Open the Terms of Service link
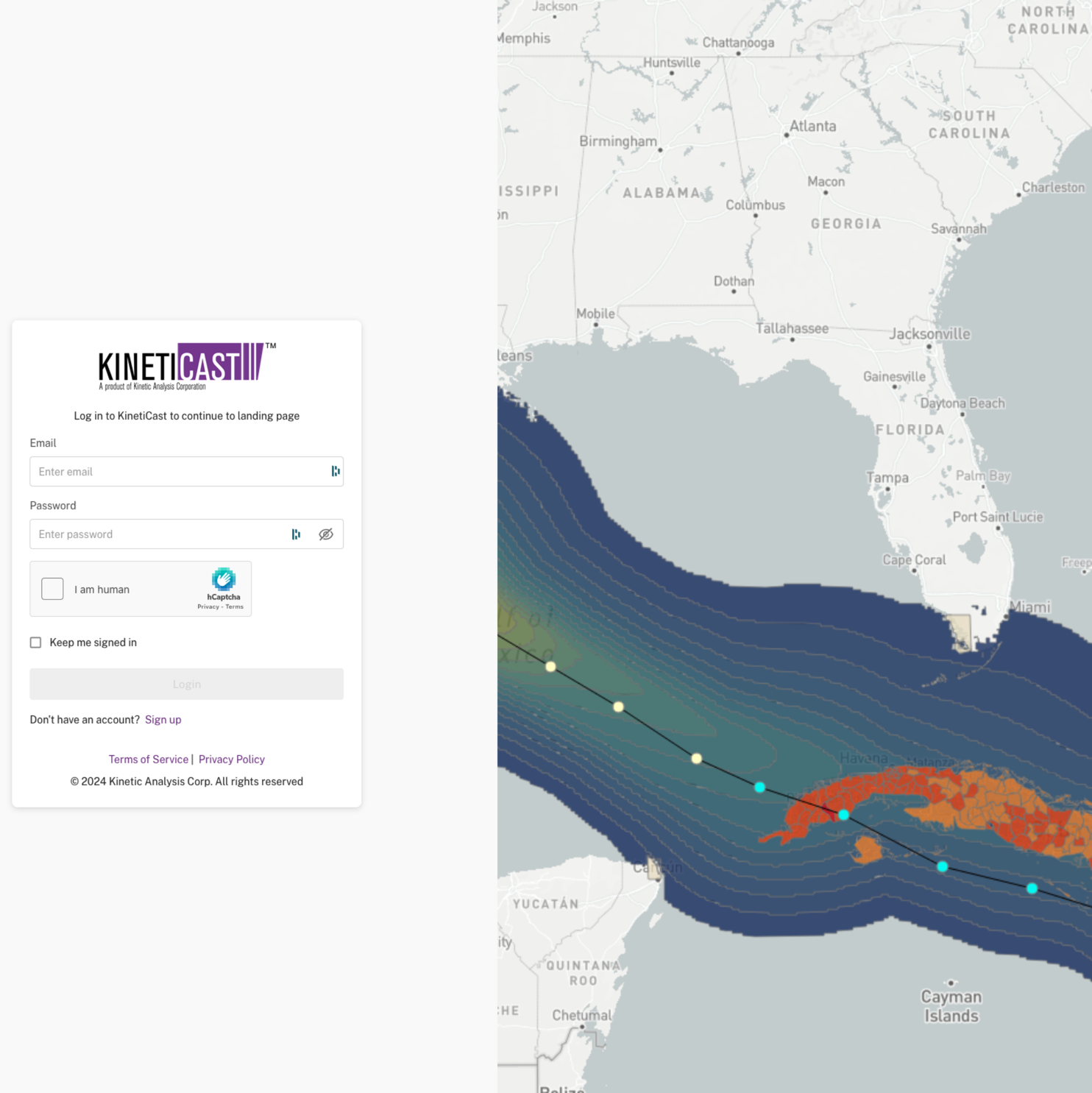Screen dimensions: 1092x1093 [149, 760]
